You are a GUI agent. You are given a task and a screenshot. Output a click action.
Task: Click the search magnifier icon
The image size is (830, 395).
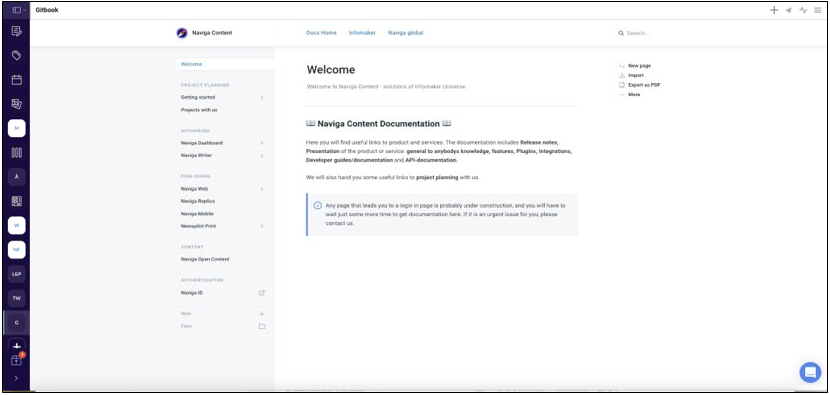(621, 33)
